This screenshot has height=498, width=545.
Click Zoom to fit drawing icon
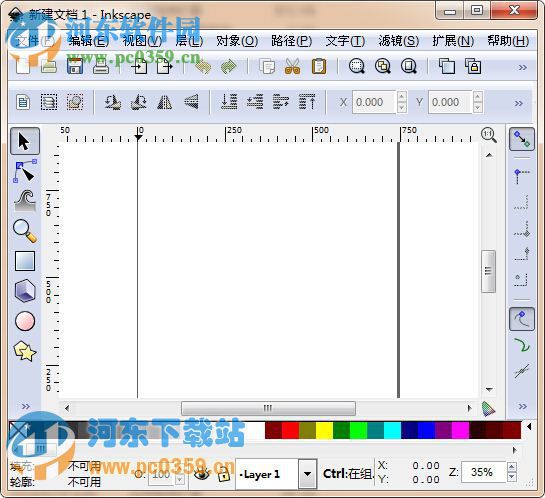(x=383, y=66)
